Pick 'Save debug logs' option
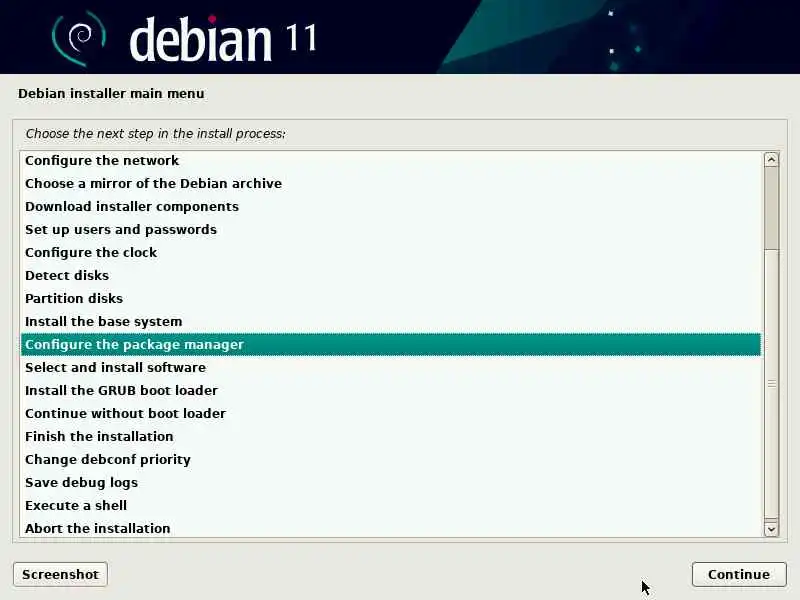Image resolution: width=800 pixels, height=600 pixels. click(x=391, y=482)
